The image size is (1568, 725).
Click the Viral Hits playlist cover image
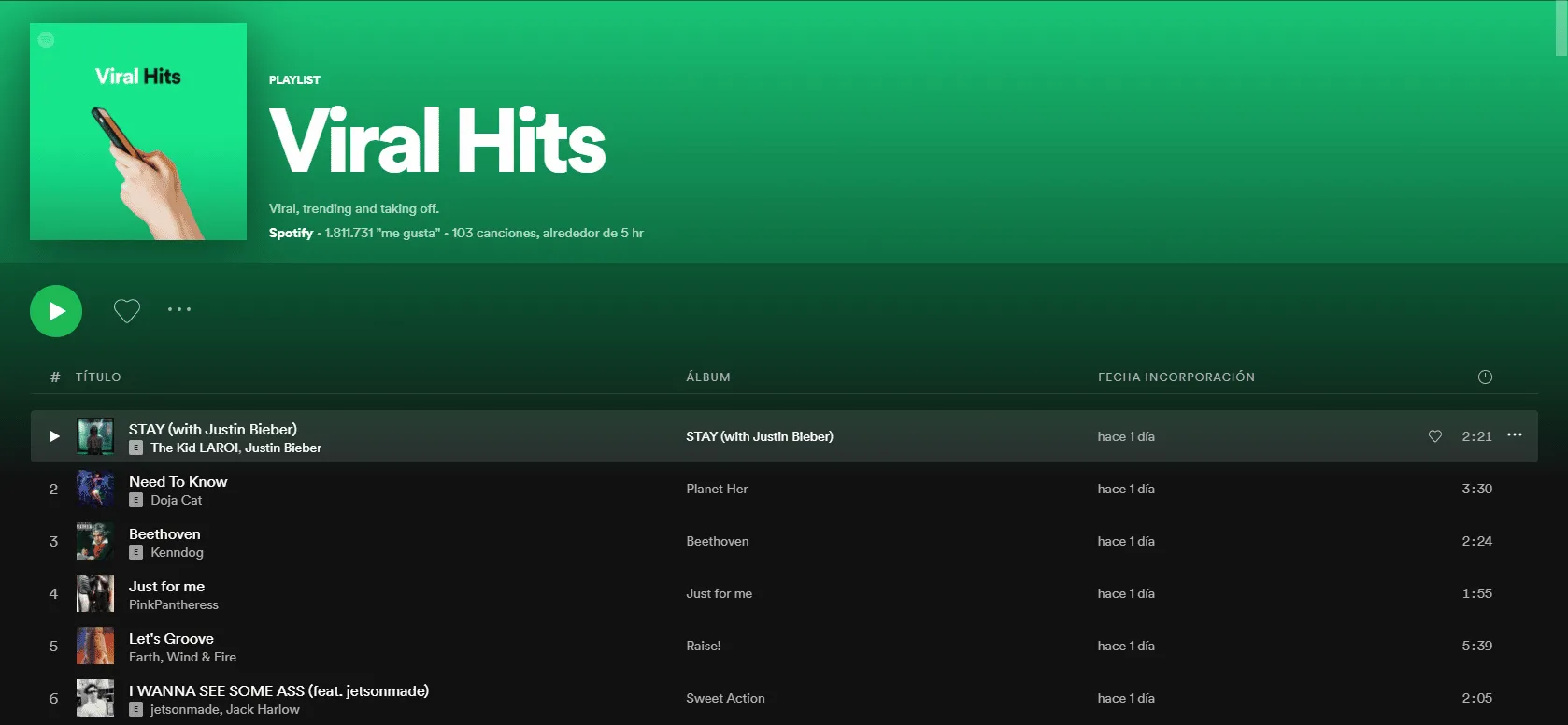point(138,132)
